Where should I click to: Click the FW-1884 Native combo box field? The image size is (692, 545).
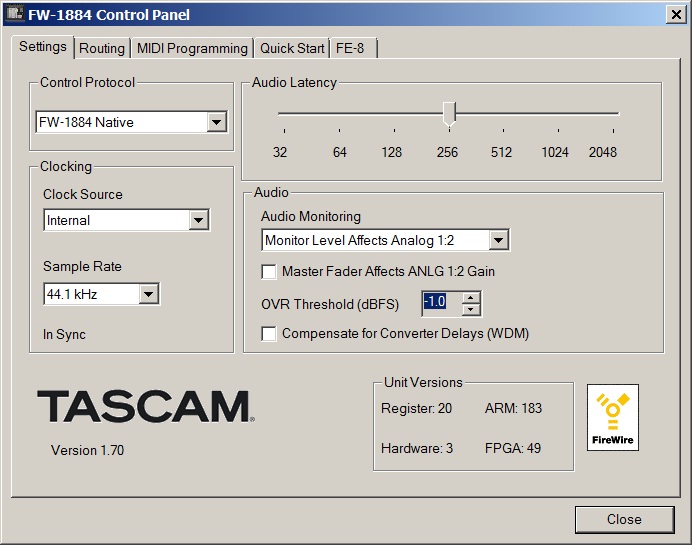click(x=131, y=122)
